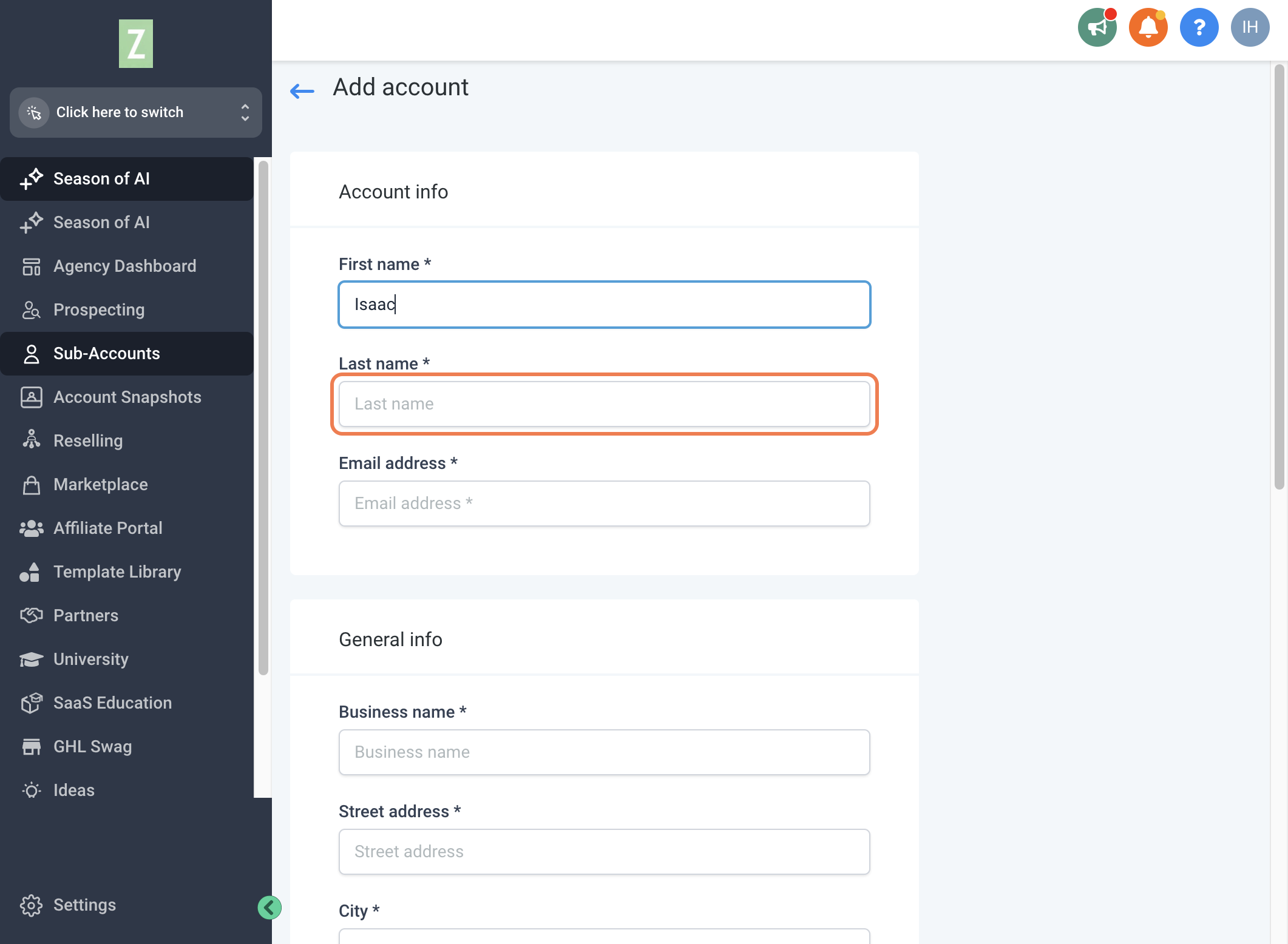
Task: Click the City * field label
Action: (x=359, y=911)
